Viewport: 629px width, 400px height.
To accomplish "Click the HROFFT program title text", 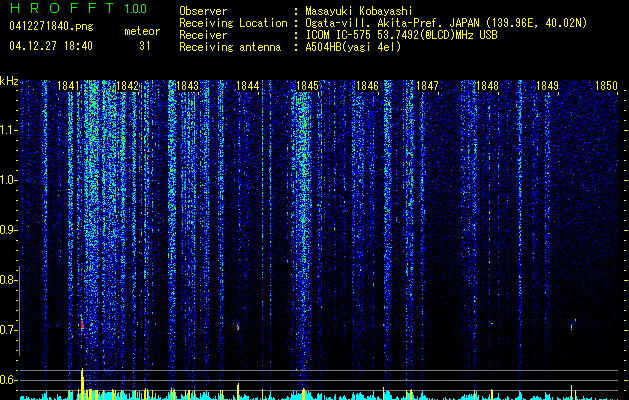I will [x=63, y=8].
